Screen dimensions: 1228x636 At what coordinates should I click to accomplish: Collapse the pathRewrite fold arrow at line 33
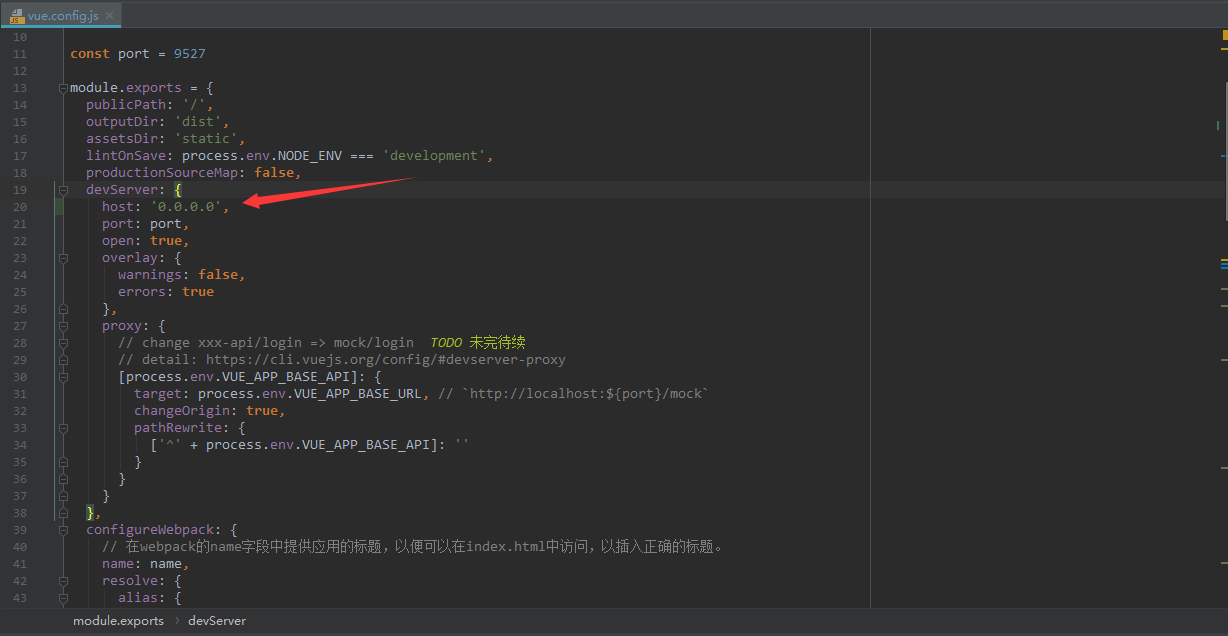63,427
